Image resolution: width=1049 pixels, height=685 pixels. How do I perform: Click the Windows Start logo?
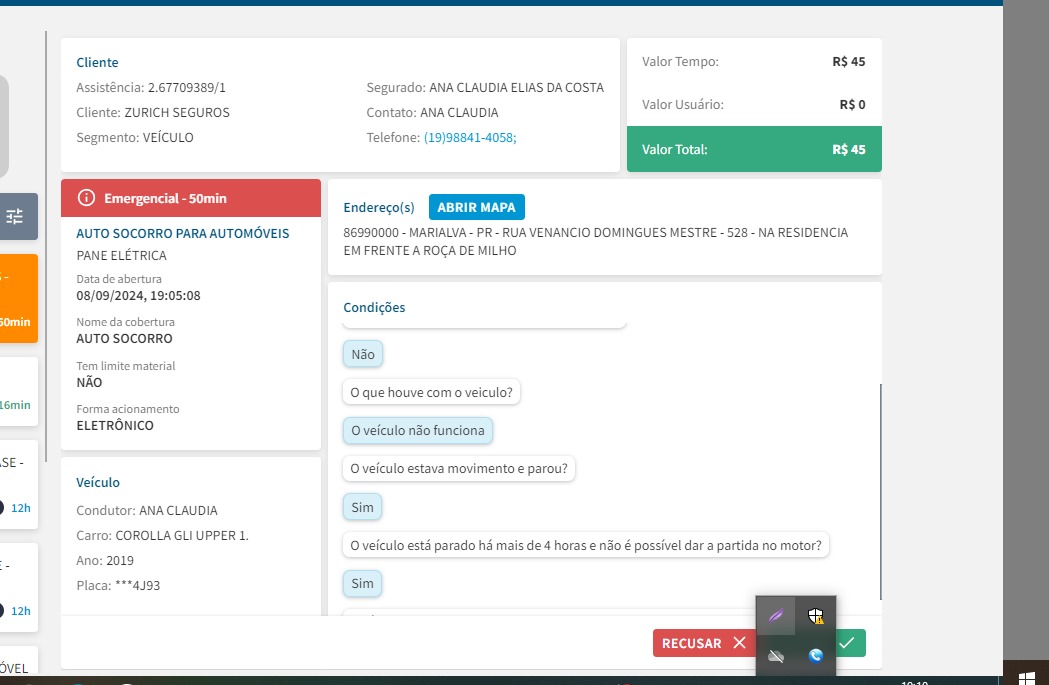1027,676
